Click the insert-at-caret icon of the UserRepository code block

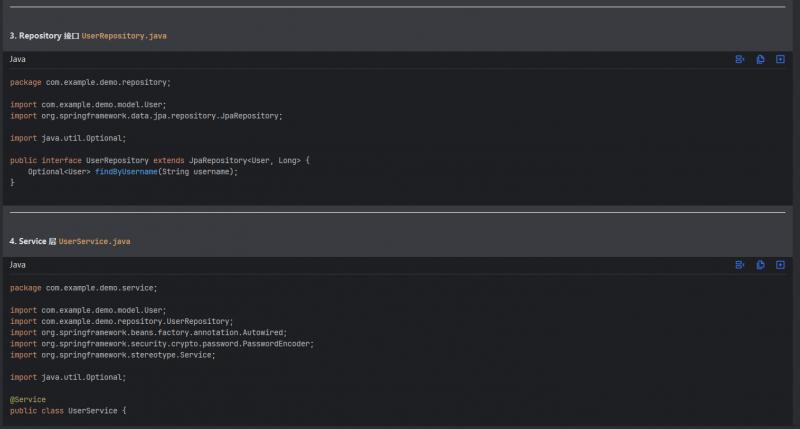(x=740, y=59)
